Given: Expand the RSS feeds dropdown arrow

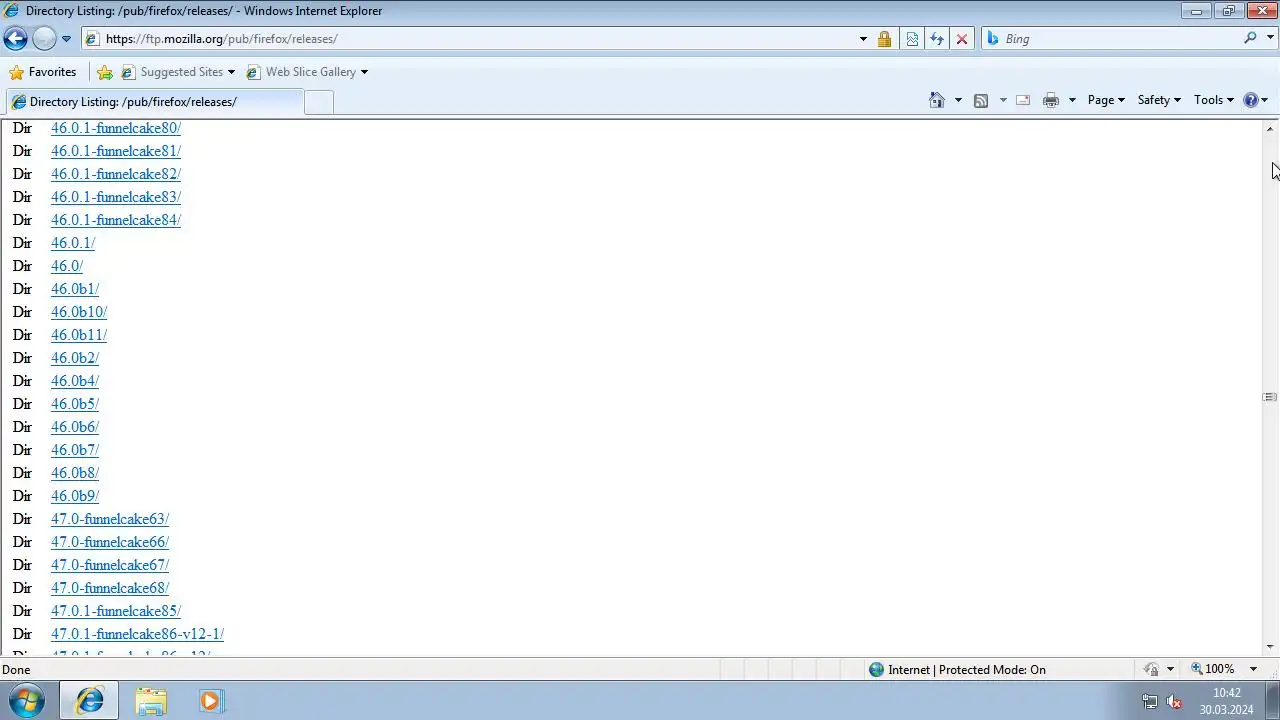Looking at the screenshot, I should pyautogui.click(x=1003, y=100).
